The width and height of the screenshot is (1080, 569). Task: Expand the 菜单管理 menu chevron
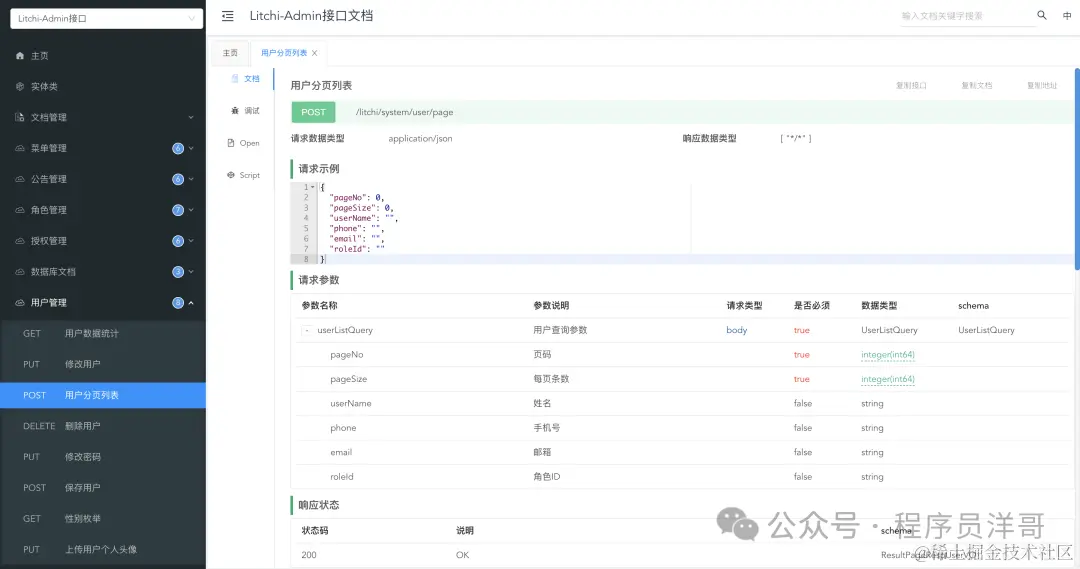point(191,148)
